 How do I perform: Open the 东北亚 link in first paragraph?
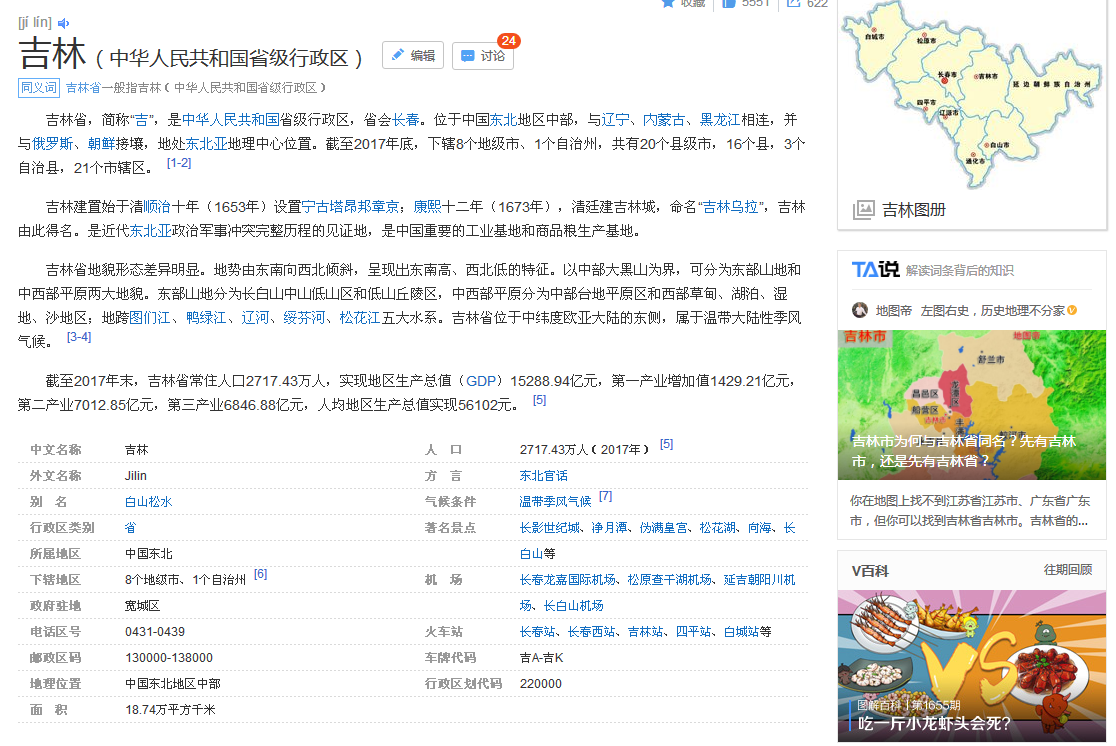point(206,144)
